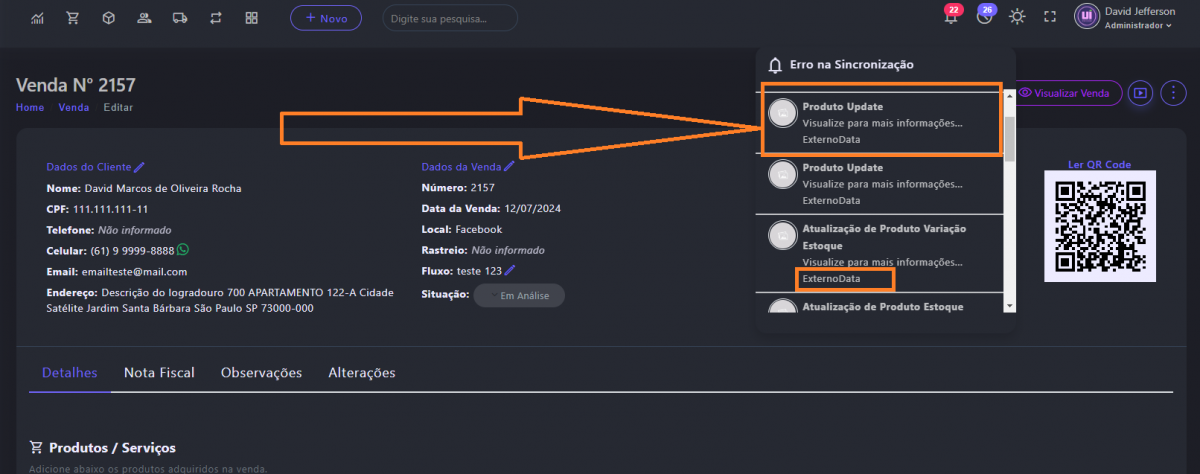Open the customers people icon
The image size is (1200, 474).
pyautogui.click(x=144, y=18)
